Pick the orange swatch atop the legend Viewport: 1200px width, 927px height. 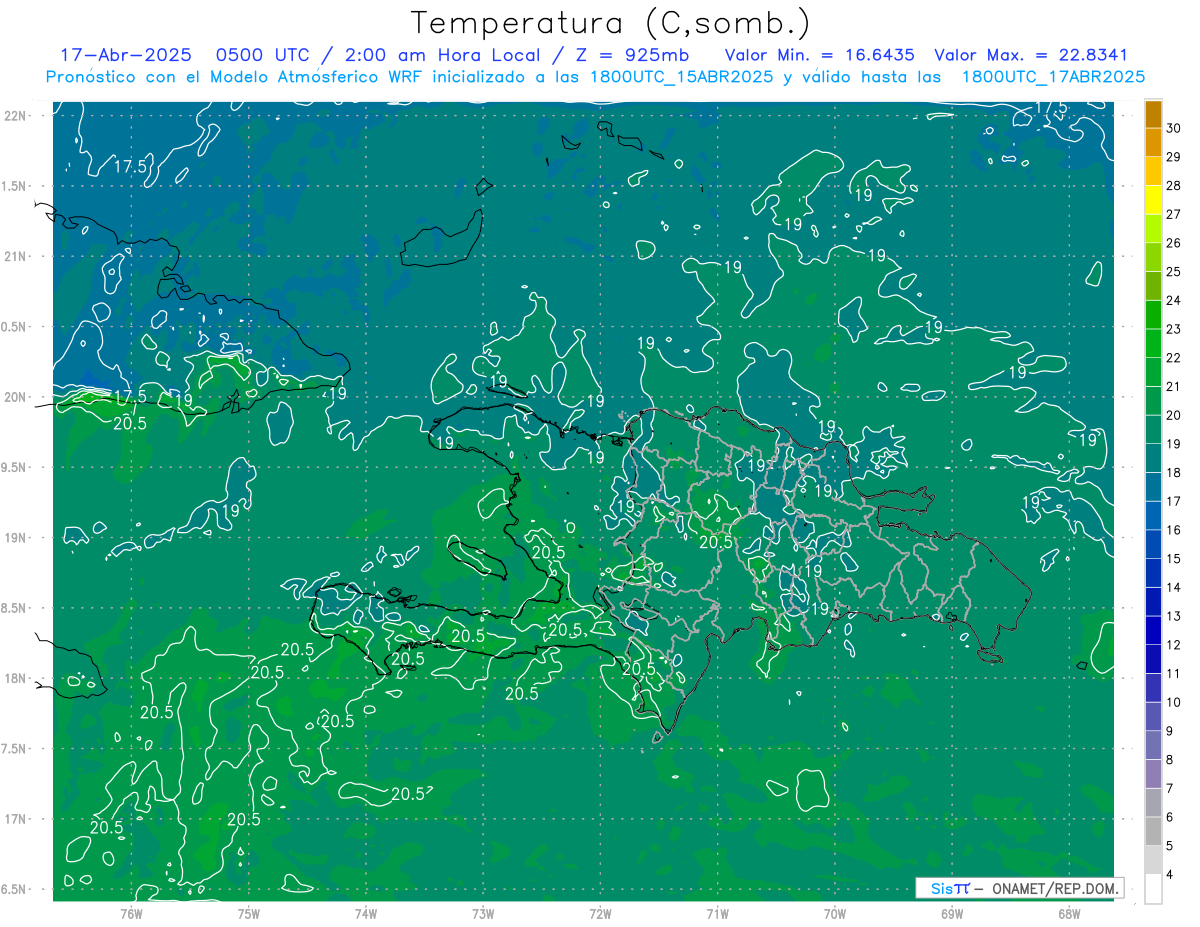1153,115
